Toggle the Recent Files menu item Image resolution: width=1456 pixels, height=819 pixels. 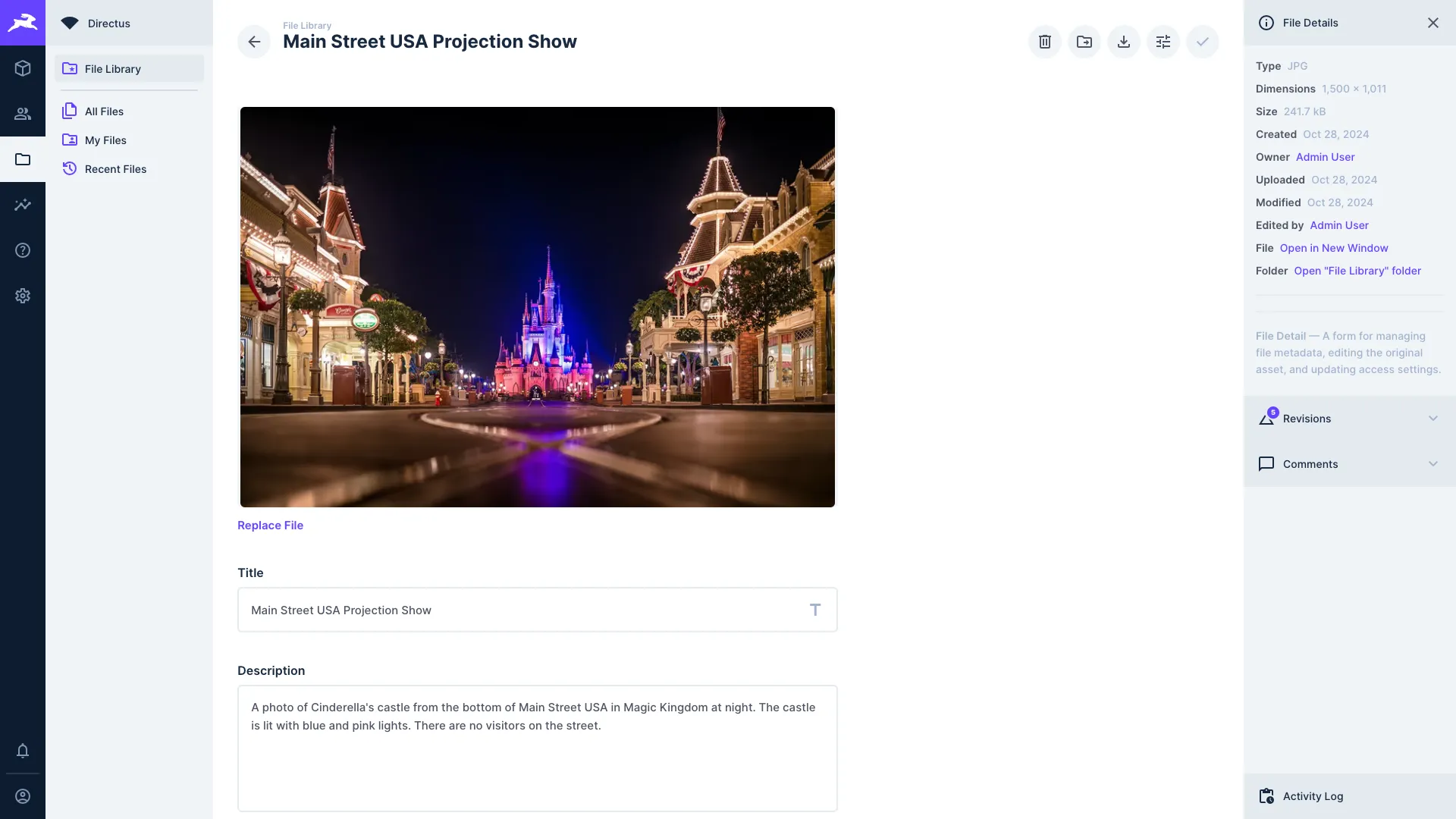click(x=115, y=170)
